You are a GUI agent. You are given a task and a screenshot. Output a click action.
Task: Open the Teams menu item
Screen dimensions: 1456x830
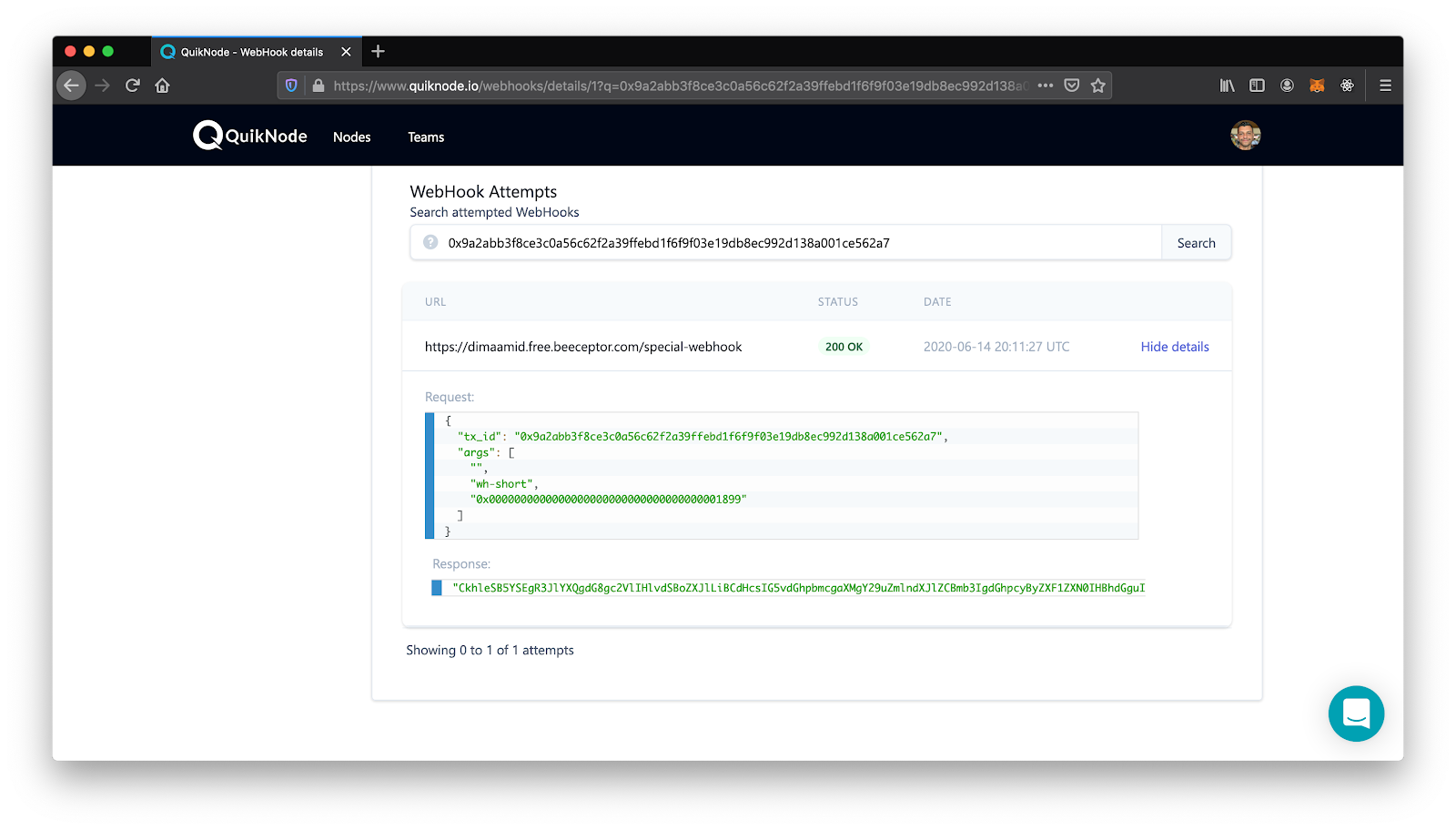[426, 137]
